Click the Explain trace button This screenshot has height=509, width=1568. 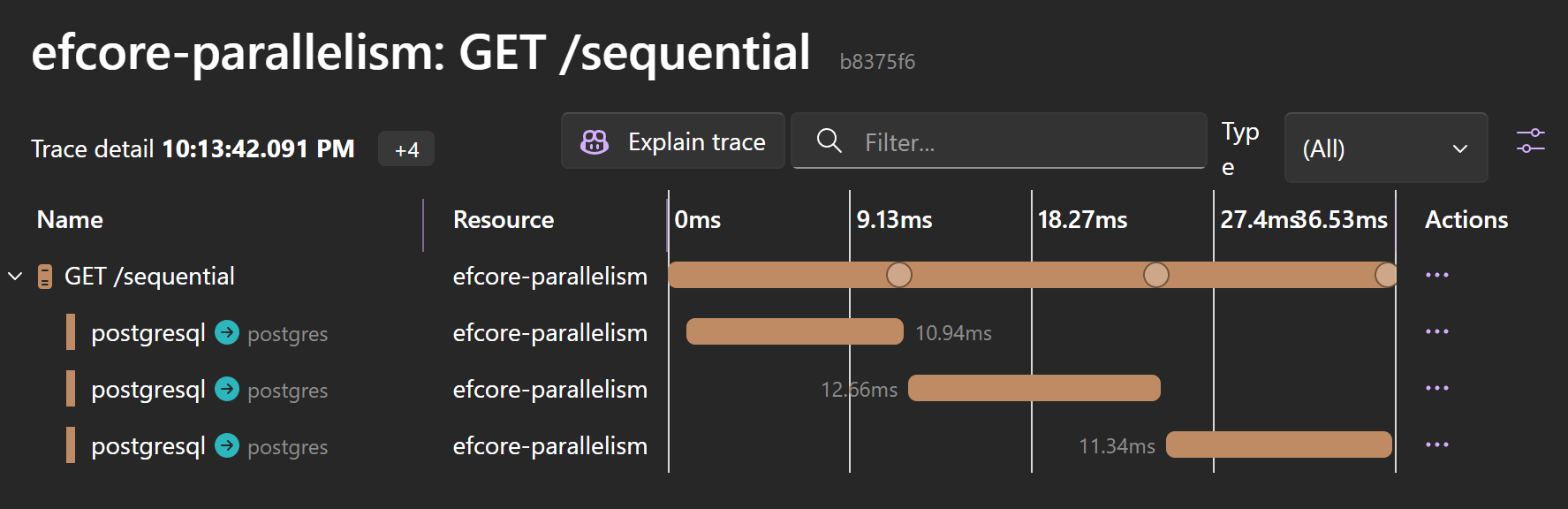(673, 141)
